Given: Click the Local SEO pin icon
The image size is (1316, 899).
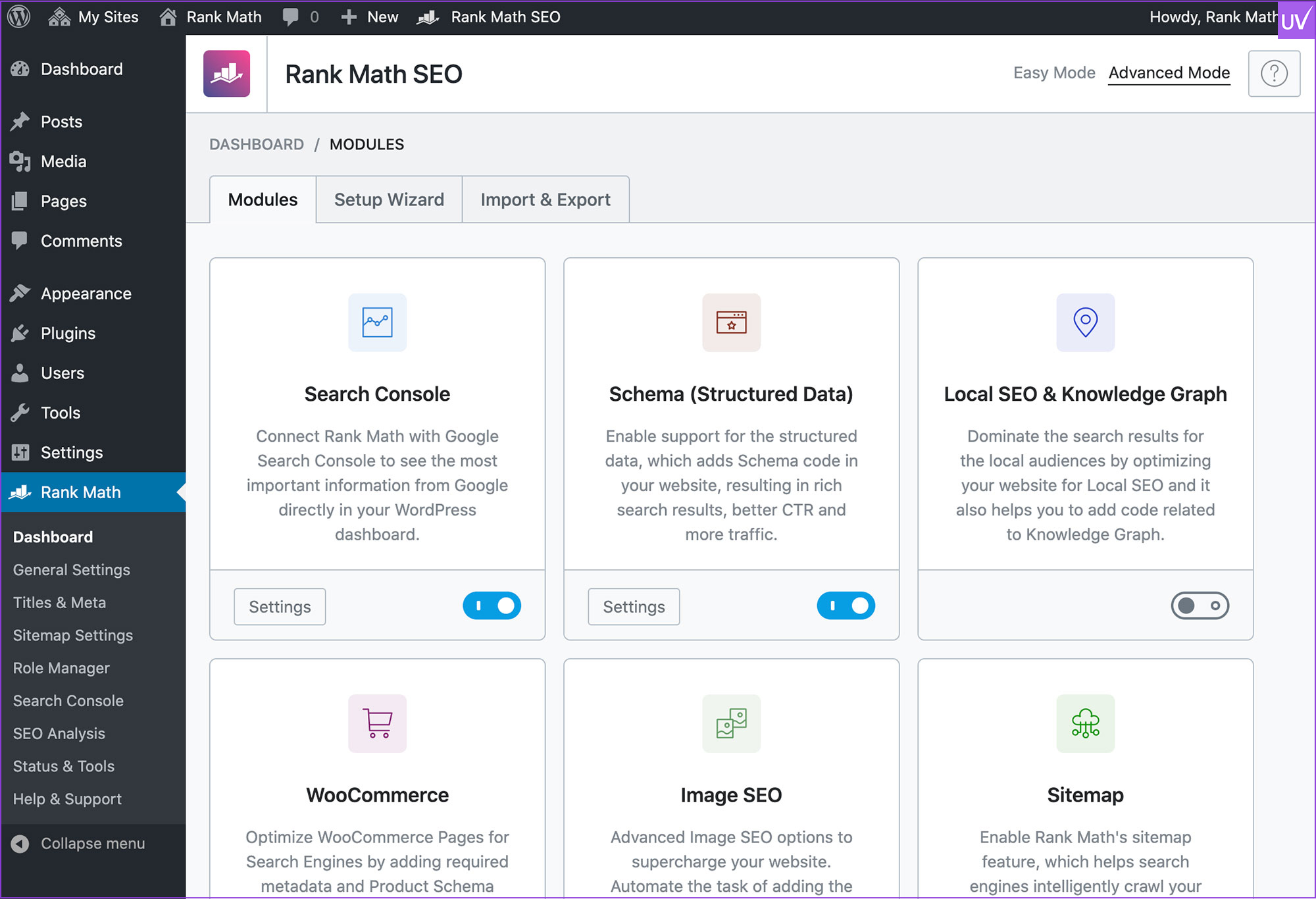Looking at the screenshot, I should pyautogui.click(x=1086, y=322).
